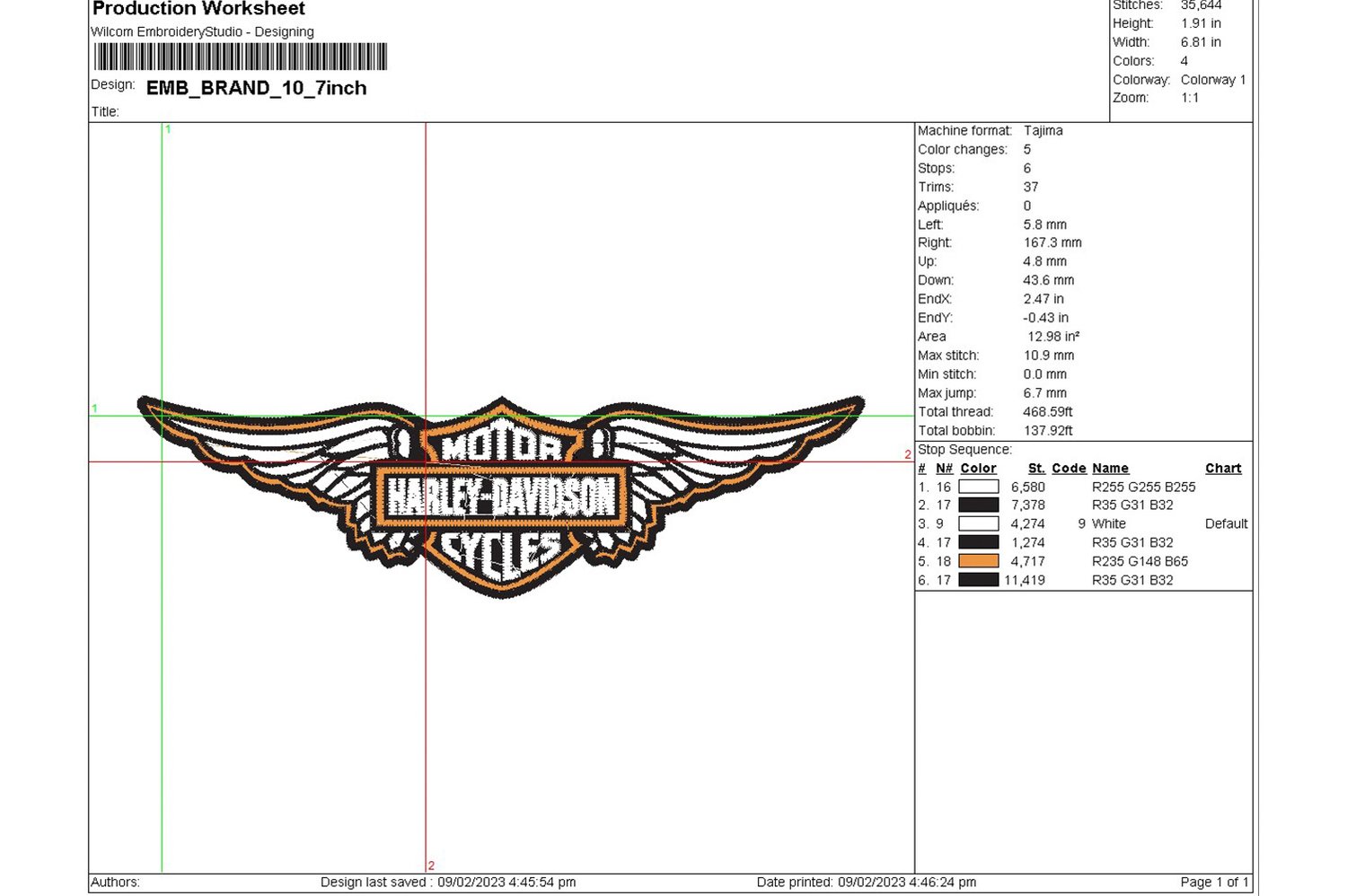Image resolution: width=1347 pixels, height=896 pixels.
Task: Select stitch count '11,419' in stop 6
Action: (1025, 580)
